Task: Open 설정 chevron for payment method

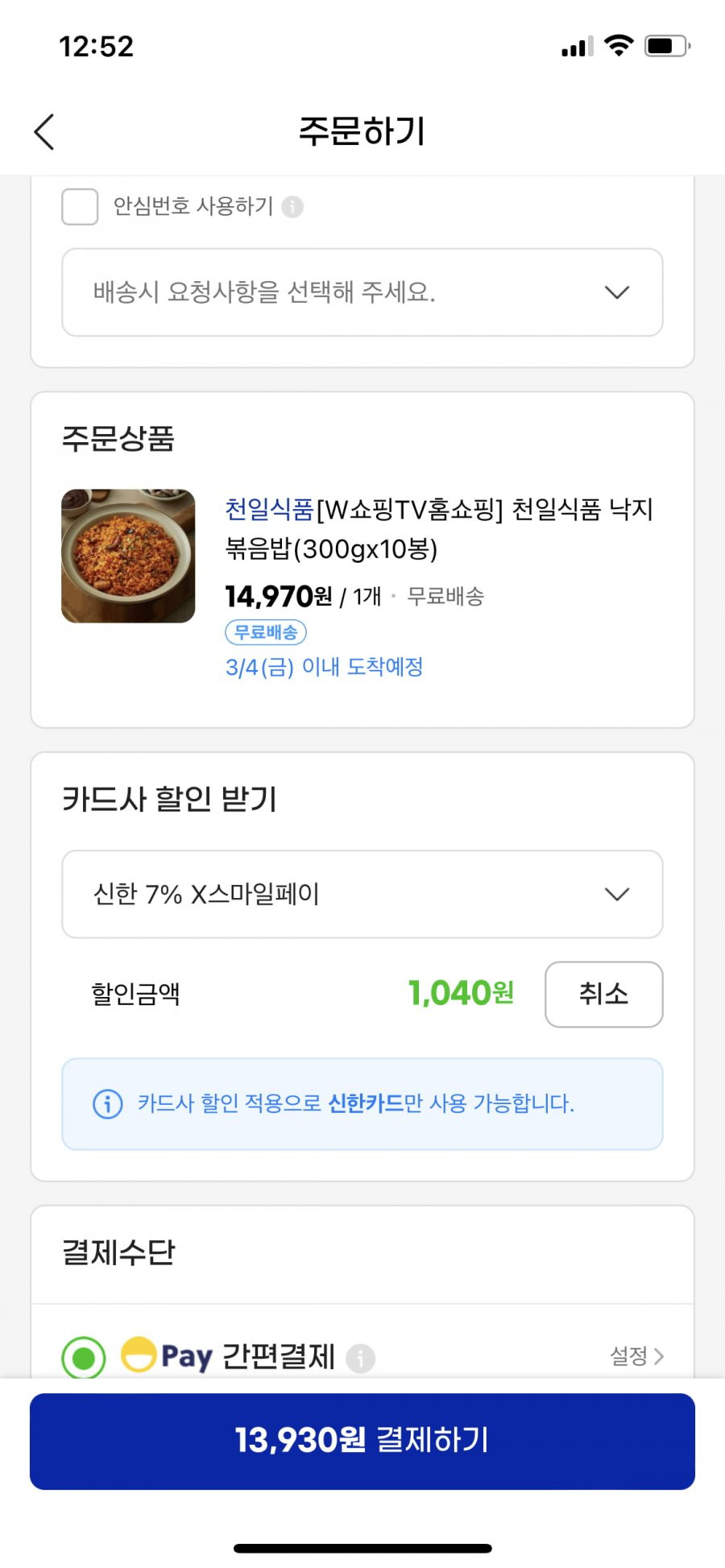Action: (x=637, y=1356)
